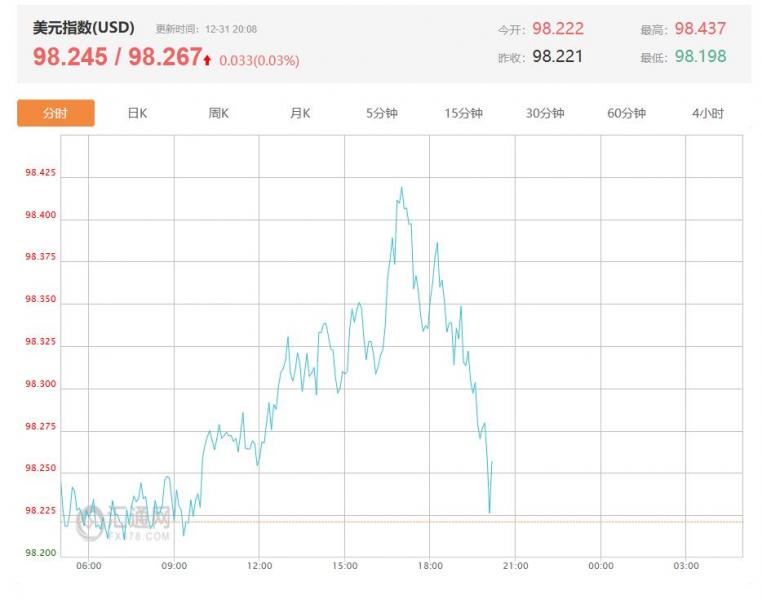This screenshot has width=762, height=600.
Task: Click the 98.245 / 98.267 current price
Action: point(117,57)
